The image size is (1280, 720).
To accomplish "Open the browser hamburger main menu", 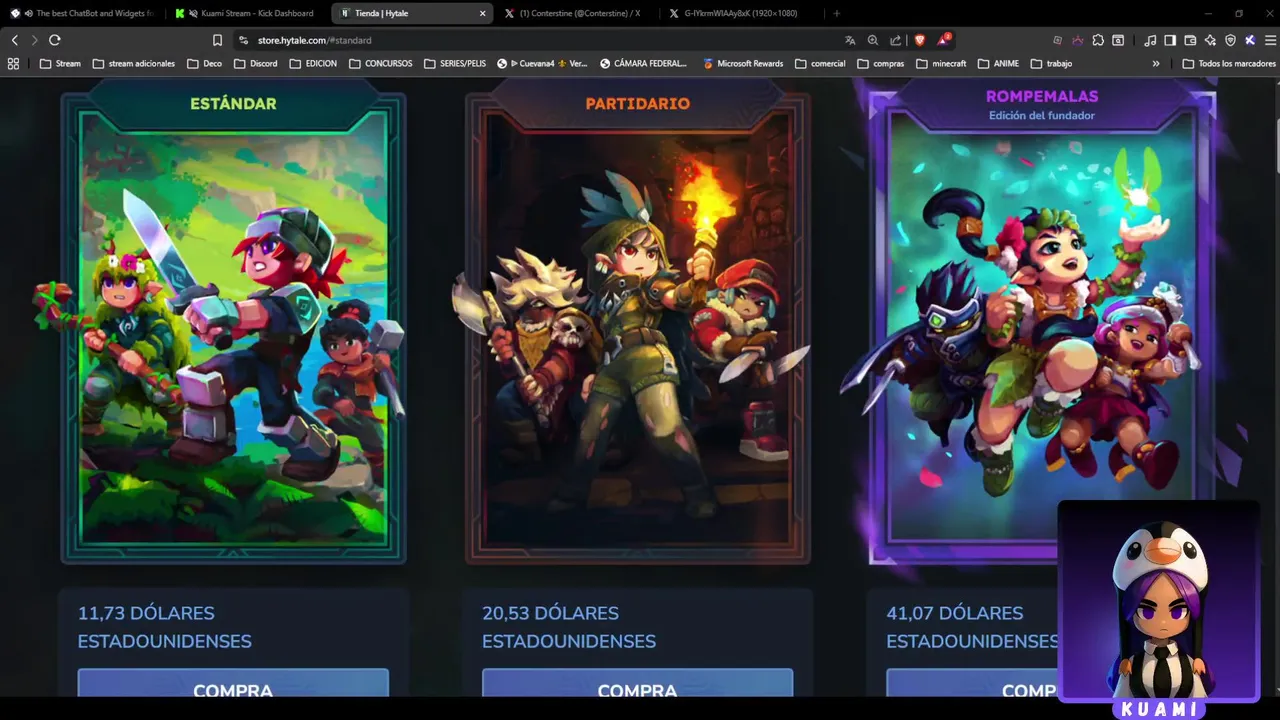I will [x=1270, y=40].
